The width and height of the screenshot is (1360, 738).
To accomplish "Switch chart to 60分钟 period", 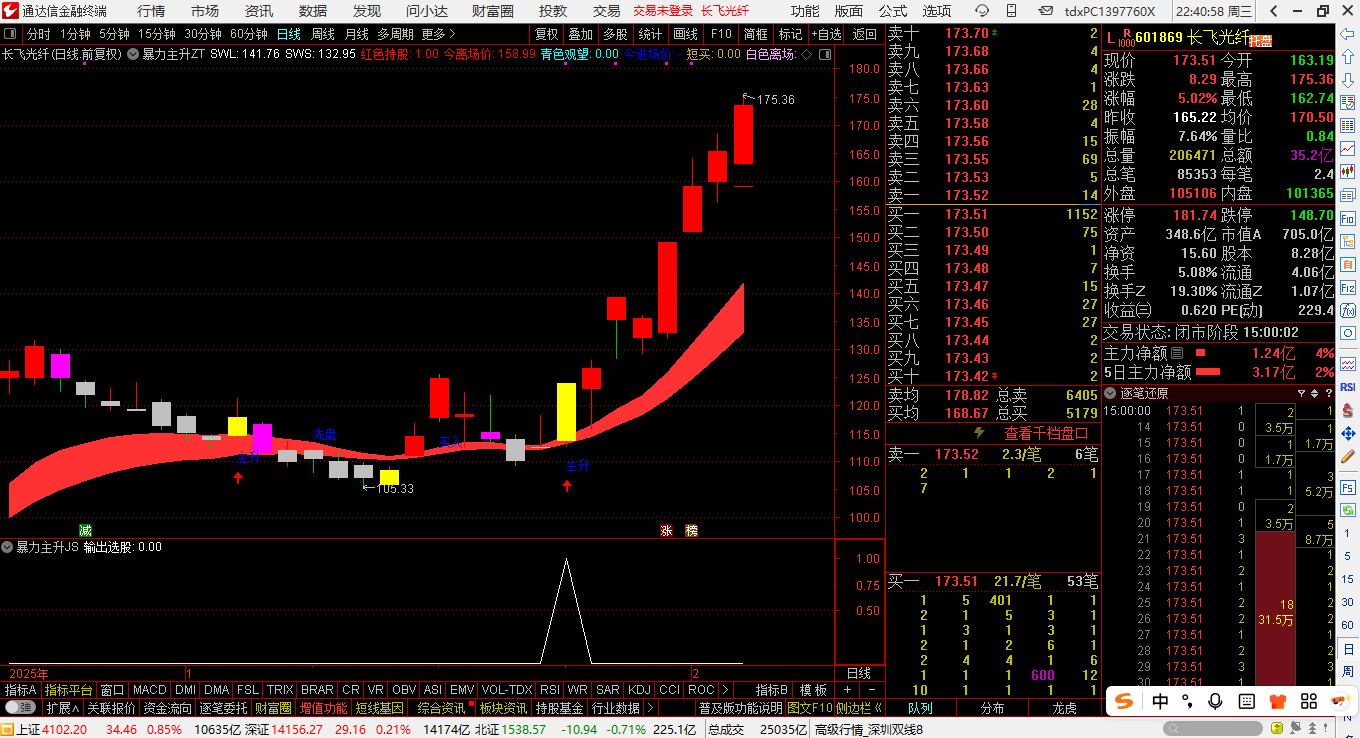I will pos(249,34).
